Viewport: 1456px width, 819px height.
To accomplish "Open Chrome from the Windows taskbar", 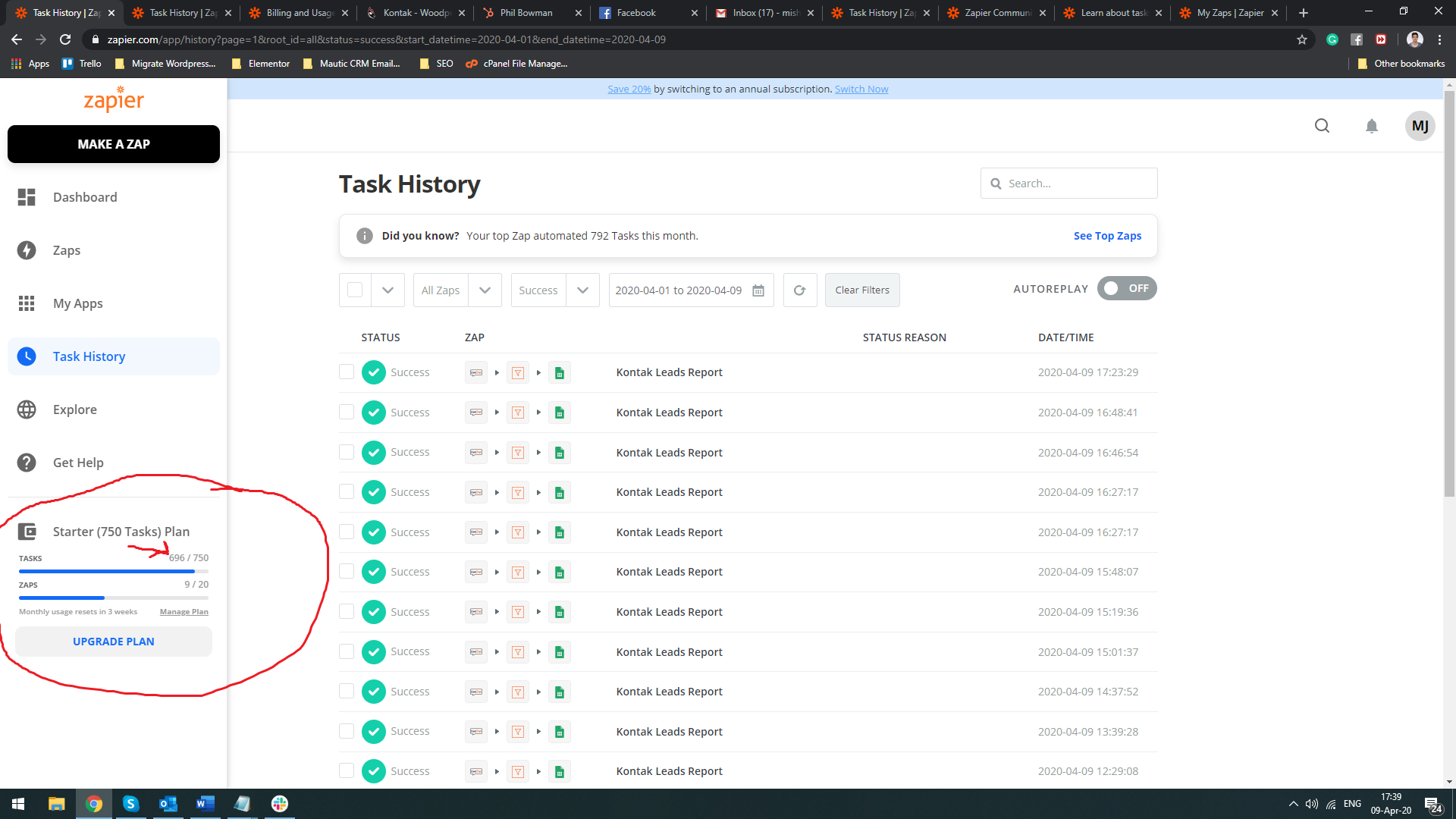I will pos(94,804).
